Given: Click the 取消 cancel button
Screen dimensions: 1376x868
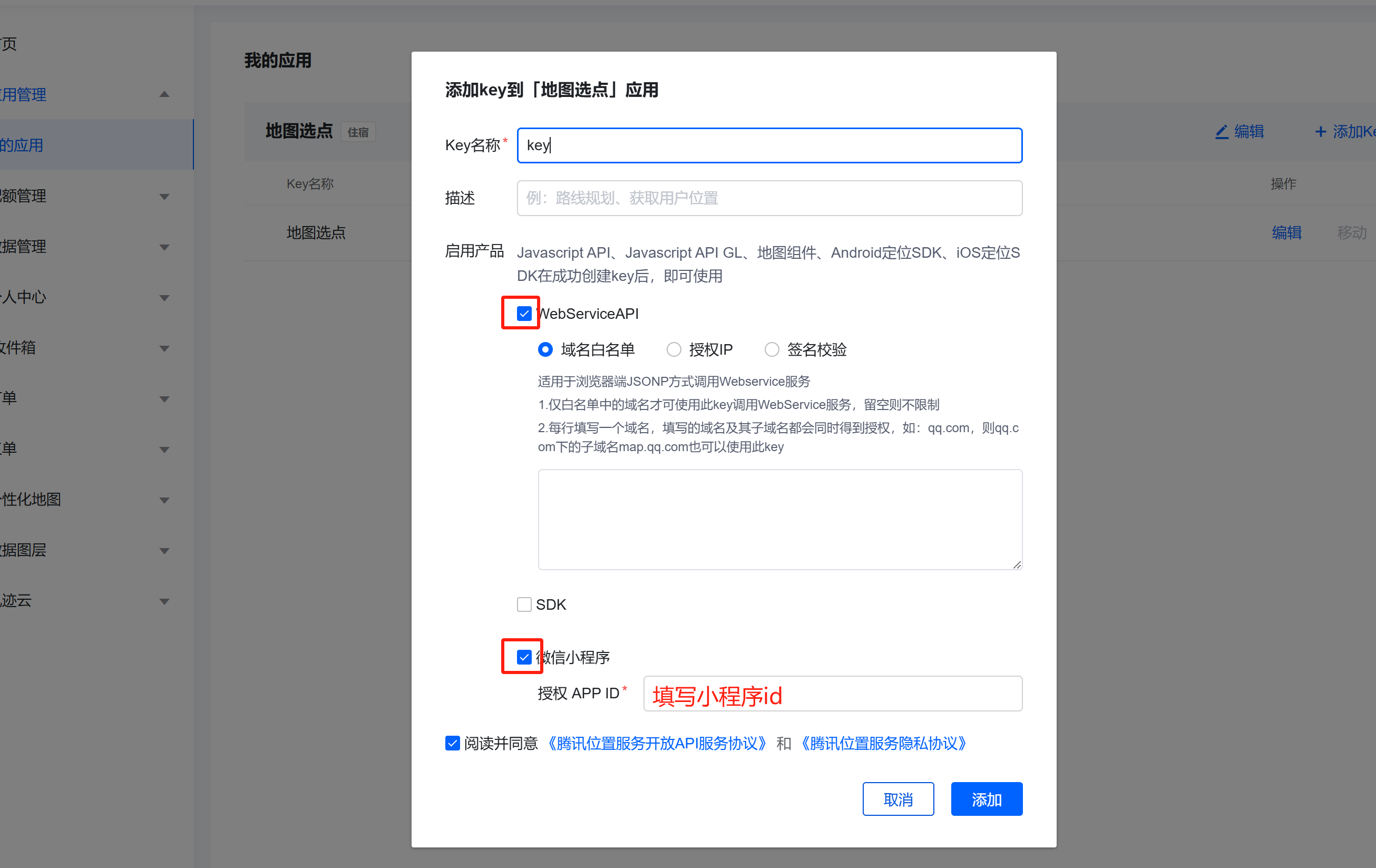Looking at the screenshot, I should pos(899,798).
